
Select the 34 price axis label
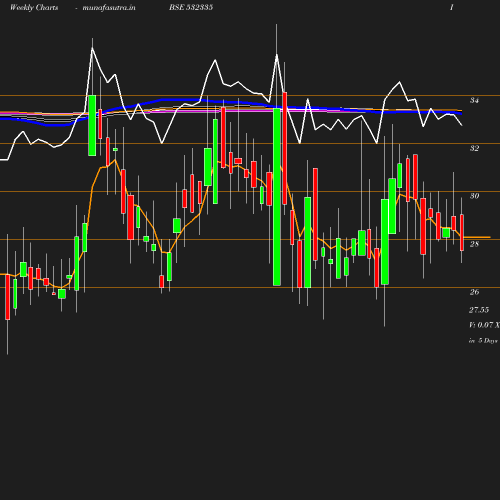[474, 100]
